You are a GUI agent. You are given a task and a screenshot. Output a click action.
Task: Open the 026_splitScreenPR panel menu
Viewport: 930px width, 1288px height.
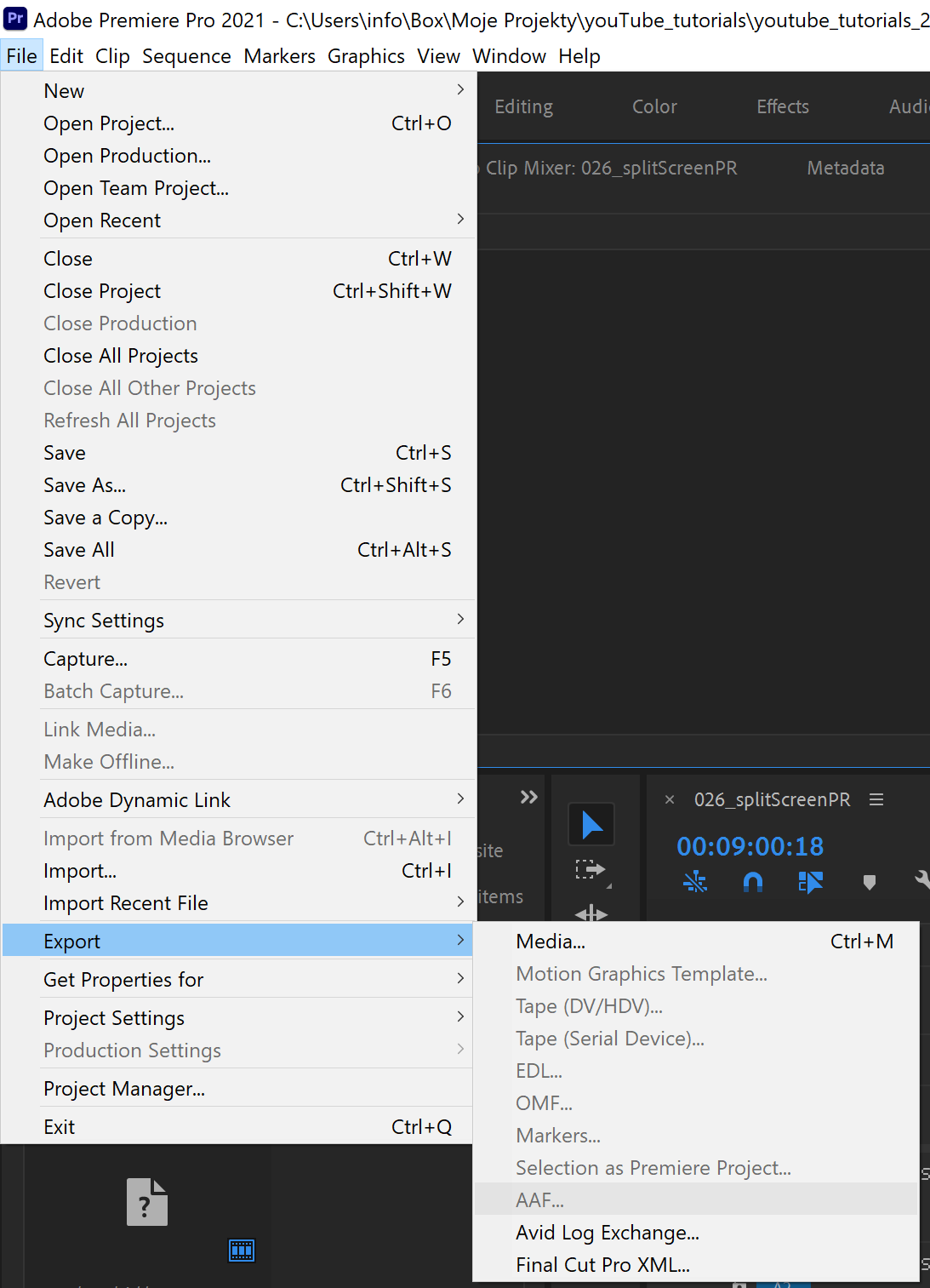(876, 799)
